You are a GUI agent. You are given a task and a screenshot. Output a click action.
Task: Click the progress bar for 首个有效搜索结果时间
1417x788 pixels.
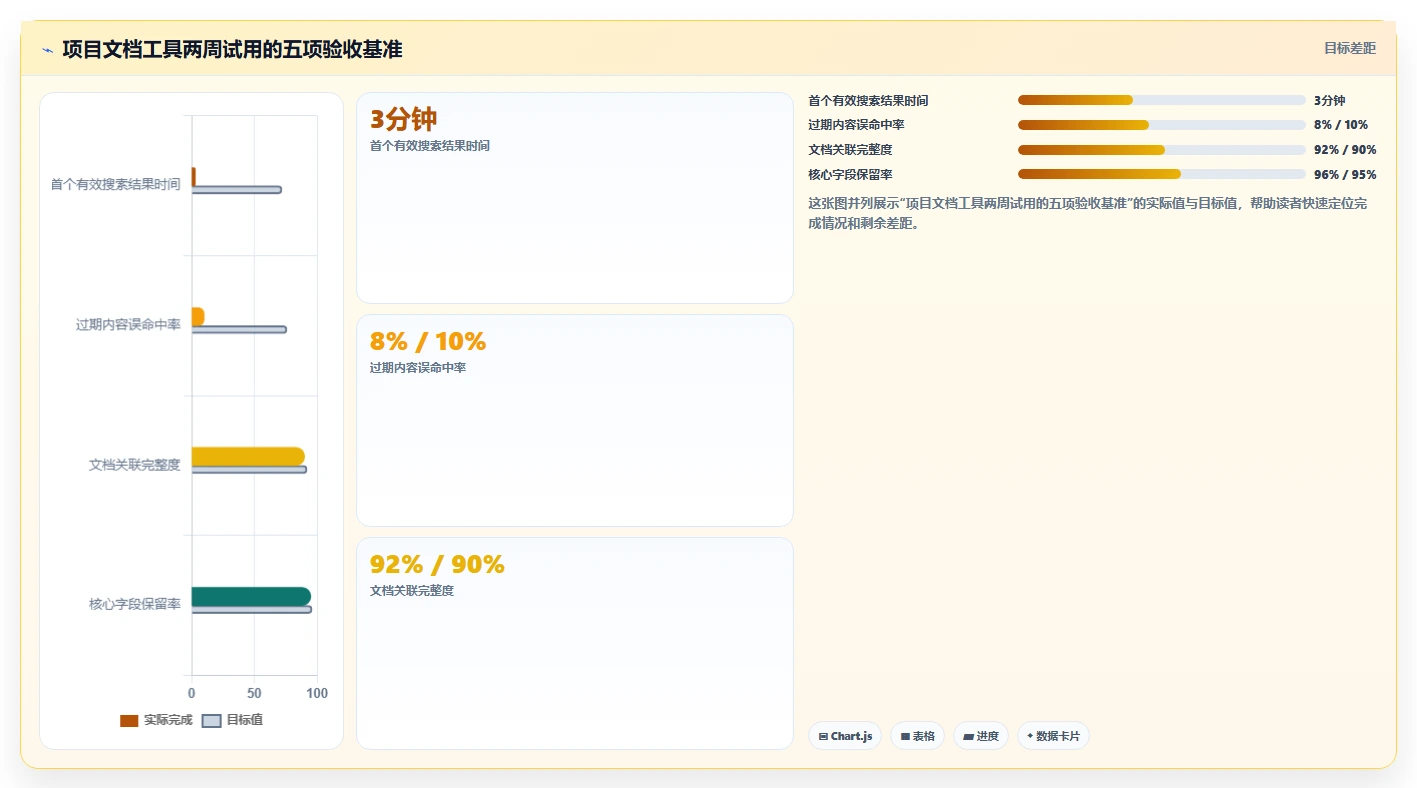pyautogui.click(x=1162, y=100)
